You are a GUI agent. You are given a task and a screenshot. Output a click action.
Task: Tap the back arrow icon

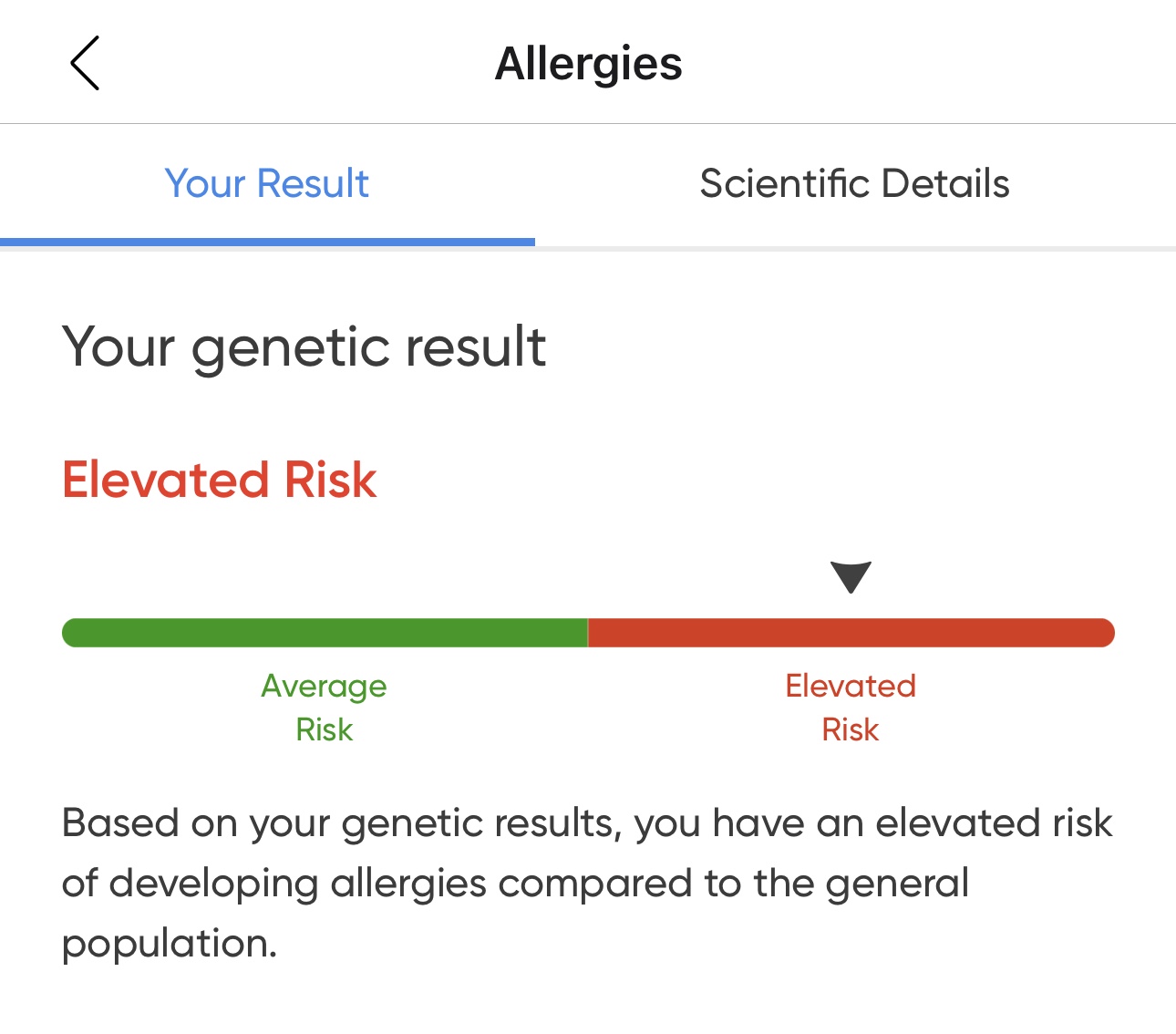[85, 64]
